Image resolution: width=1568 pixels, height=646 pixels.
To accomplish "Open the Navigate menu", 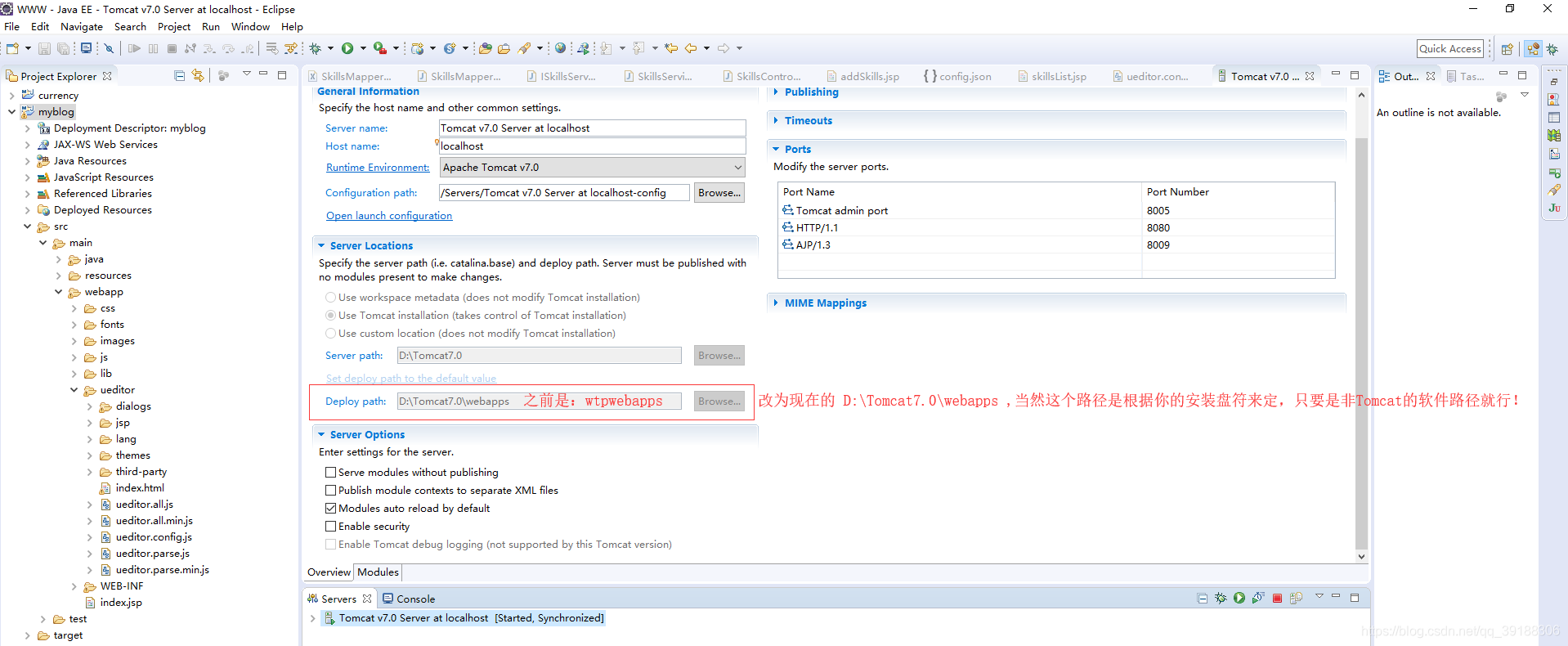I will (82, 27).
